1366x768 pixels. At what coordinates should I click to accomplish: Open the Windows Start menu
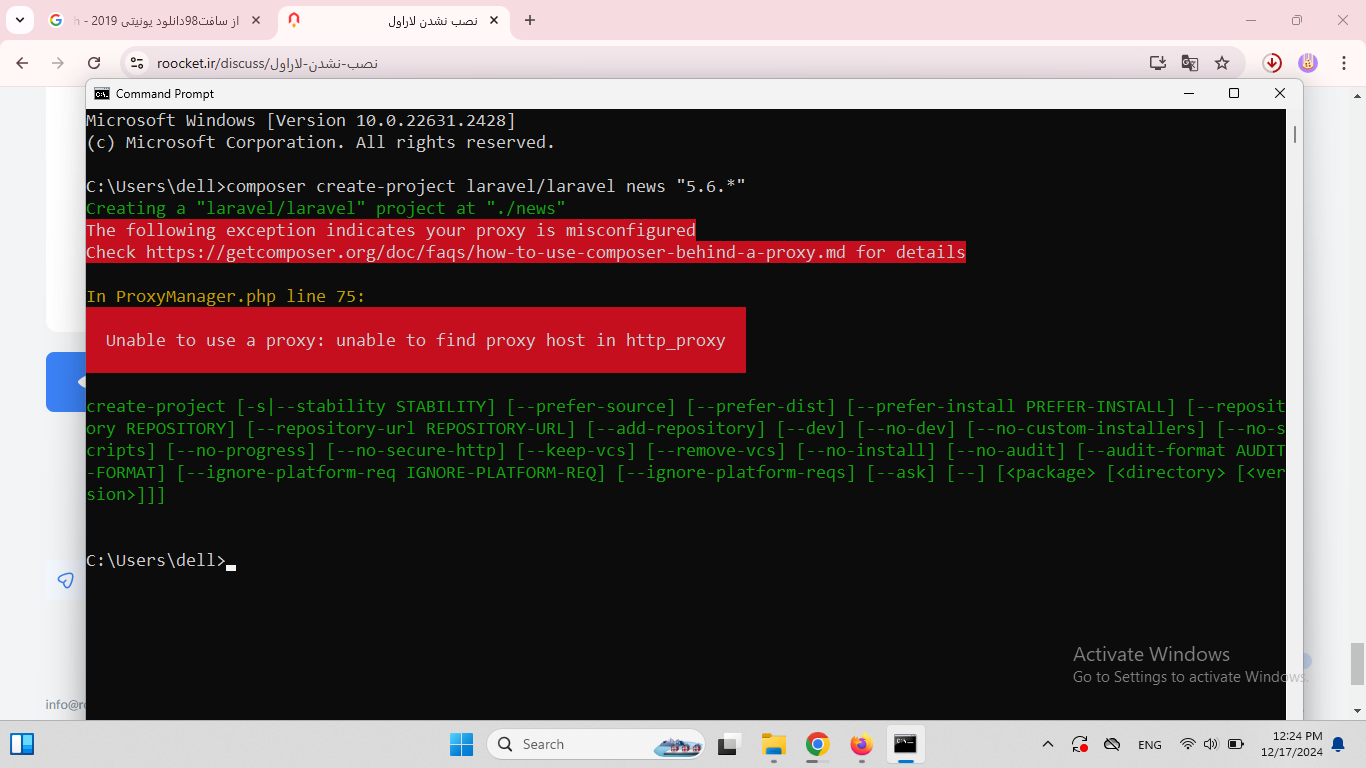point(461,744)
